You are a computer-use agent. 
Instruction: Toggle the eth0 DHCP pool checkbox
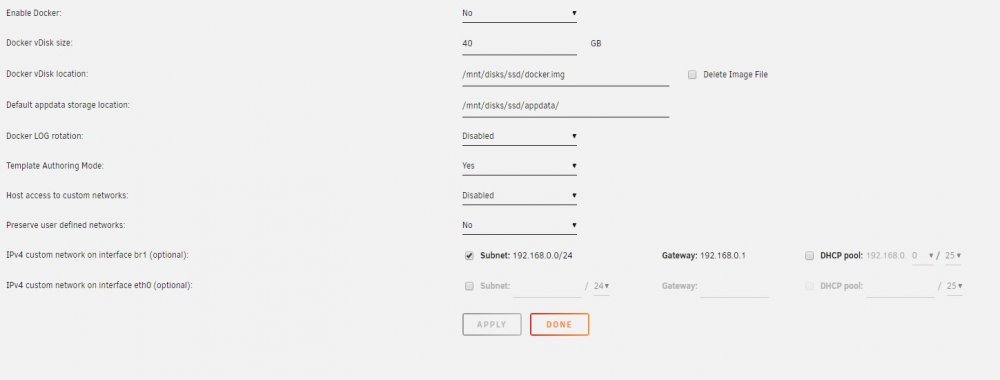coord(809,286)
